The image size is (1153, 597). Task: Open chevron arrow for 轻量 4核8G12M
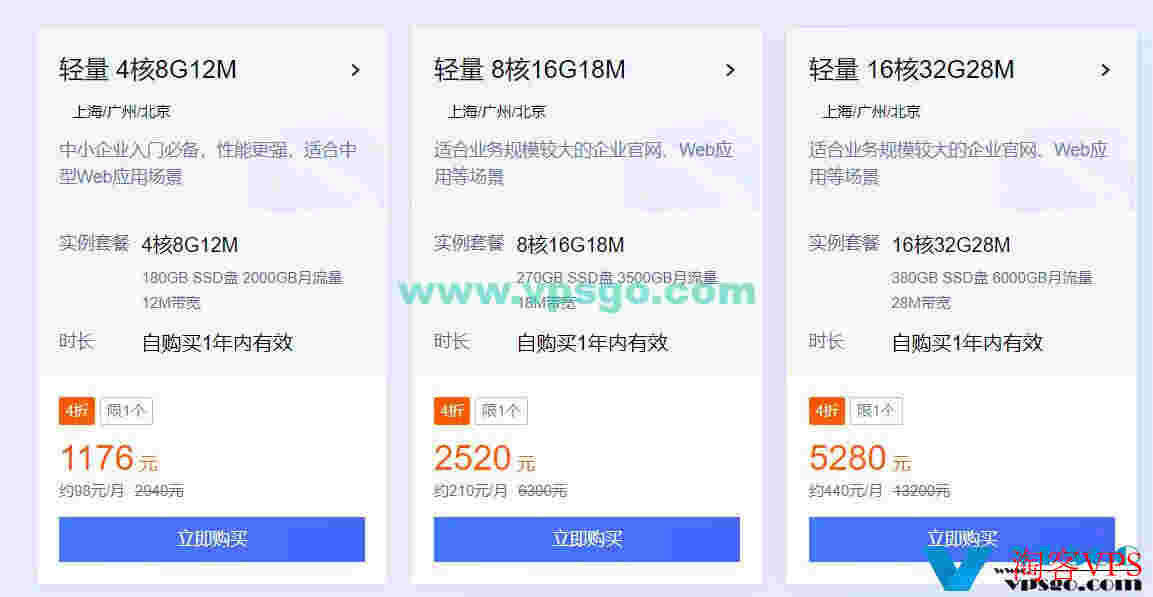pyautogui.click(x=356, y=71)
